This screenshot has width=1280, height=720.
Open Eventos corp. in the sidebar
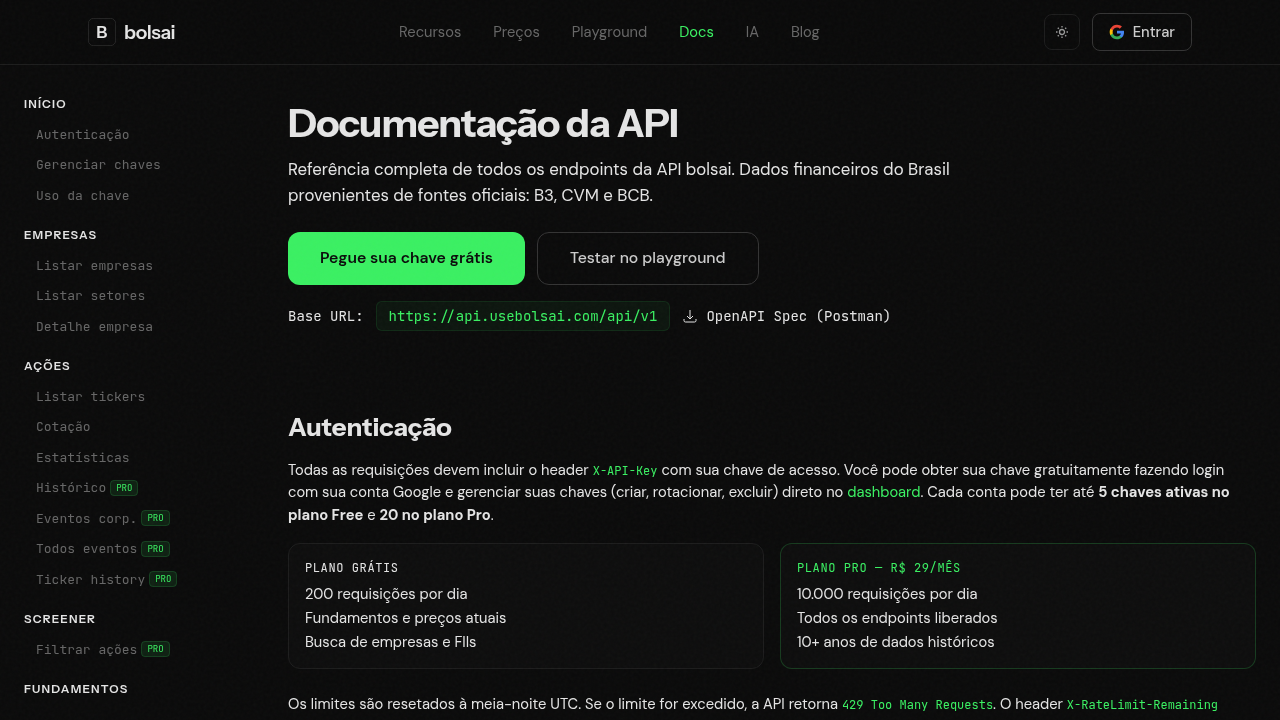pos(87,518)
